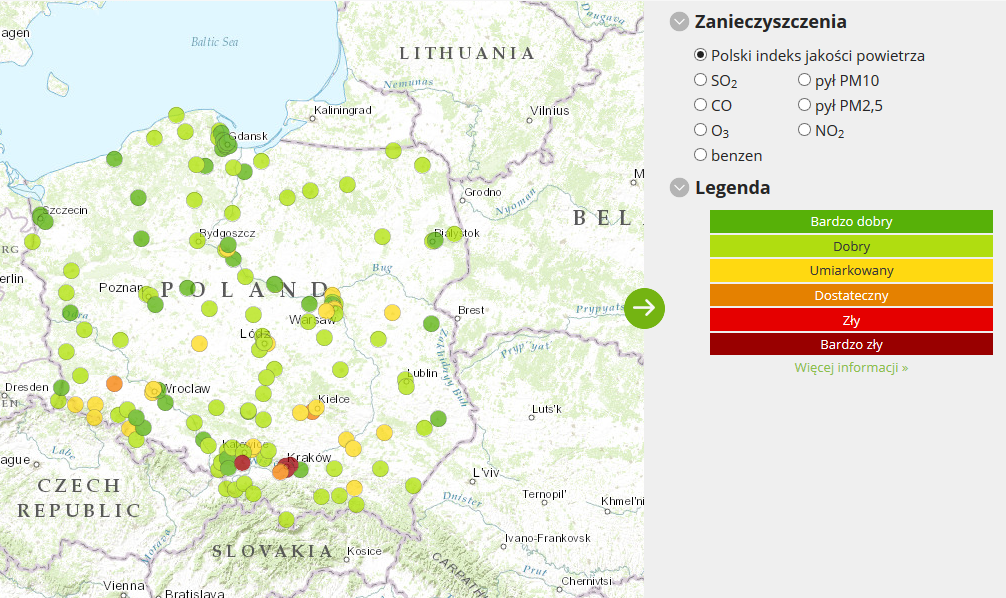Enable the NO2 pollutant option
Image resolution: width=1006 pixels, height=598 pixels.
point(804,129)
